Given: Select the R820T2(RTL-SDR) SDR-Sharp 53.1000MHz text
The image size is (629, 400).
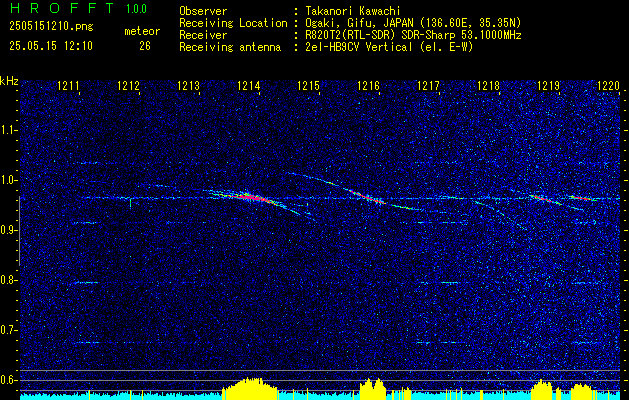Looking at the screenshot, I should tap(413, 35).
